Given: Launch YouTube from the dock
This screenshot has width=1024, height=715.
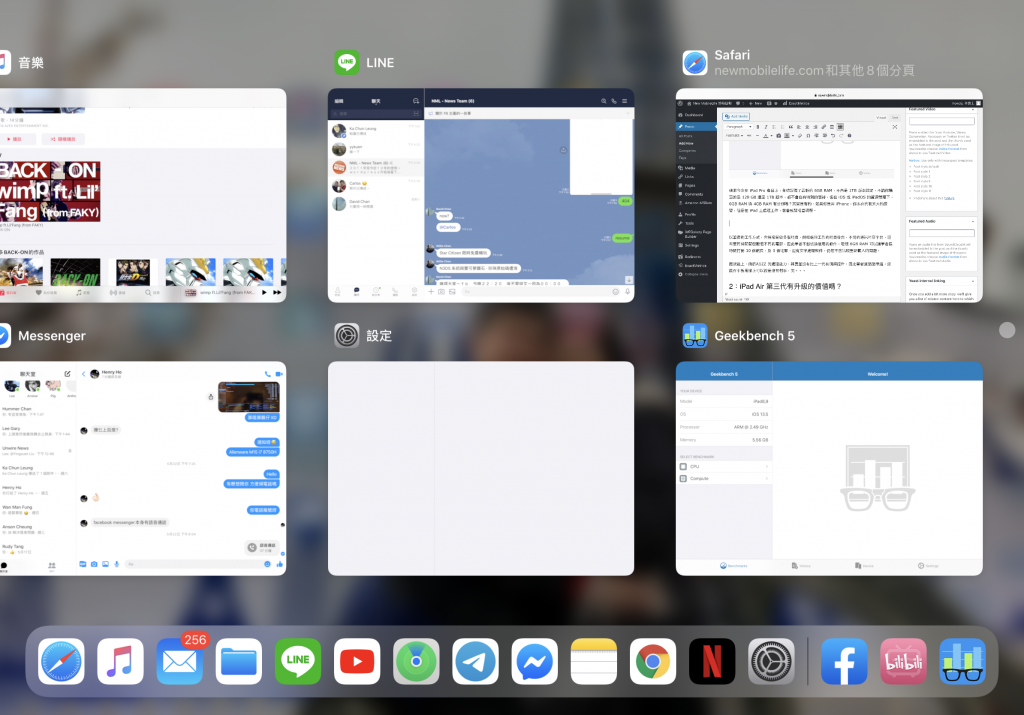Looking at the screenshot, I should 357,661.
